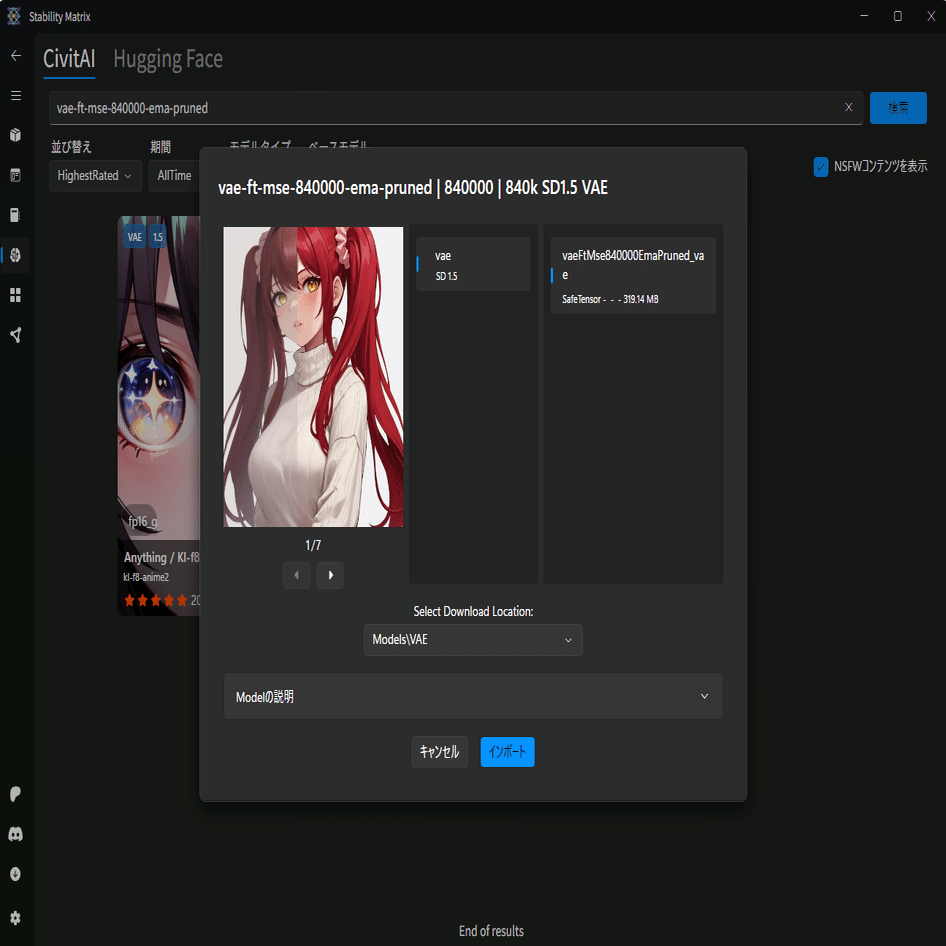Click the cancel button in dialog
The image size is (946, 946).
439,752
